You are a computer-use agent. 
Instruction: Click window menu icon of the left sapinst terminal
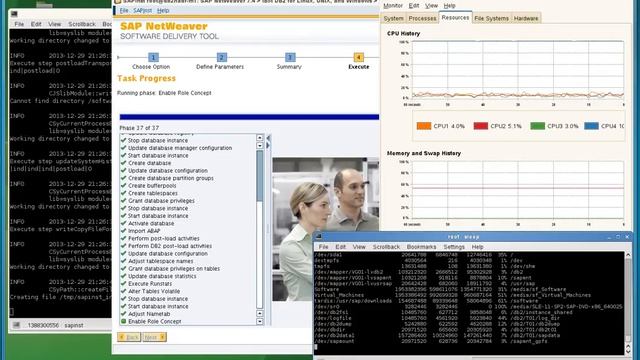(x=14, y=14)
